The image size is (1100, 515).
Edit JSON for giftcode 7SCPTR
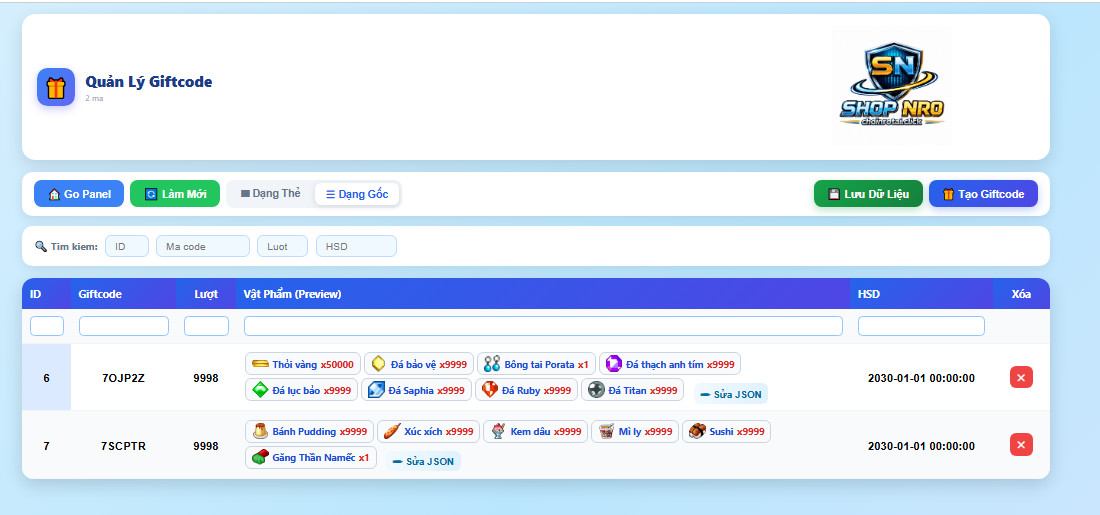tap(423, 462)
